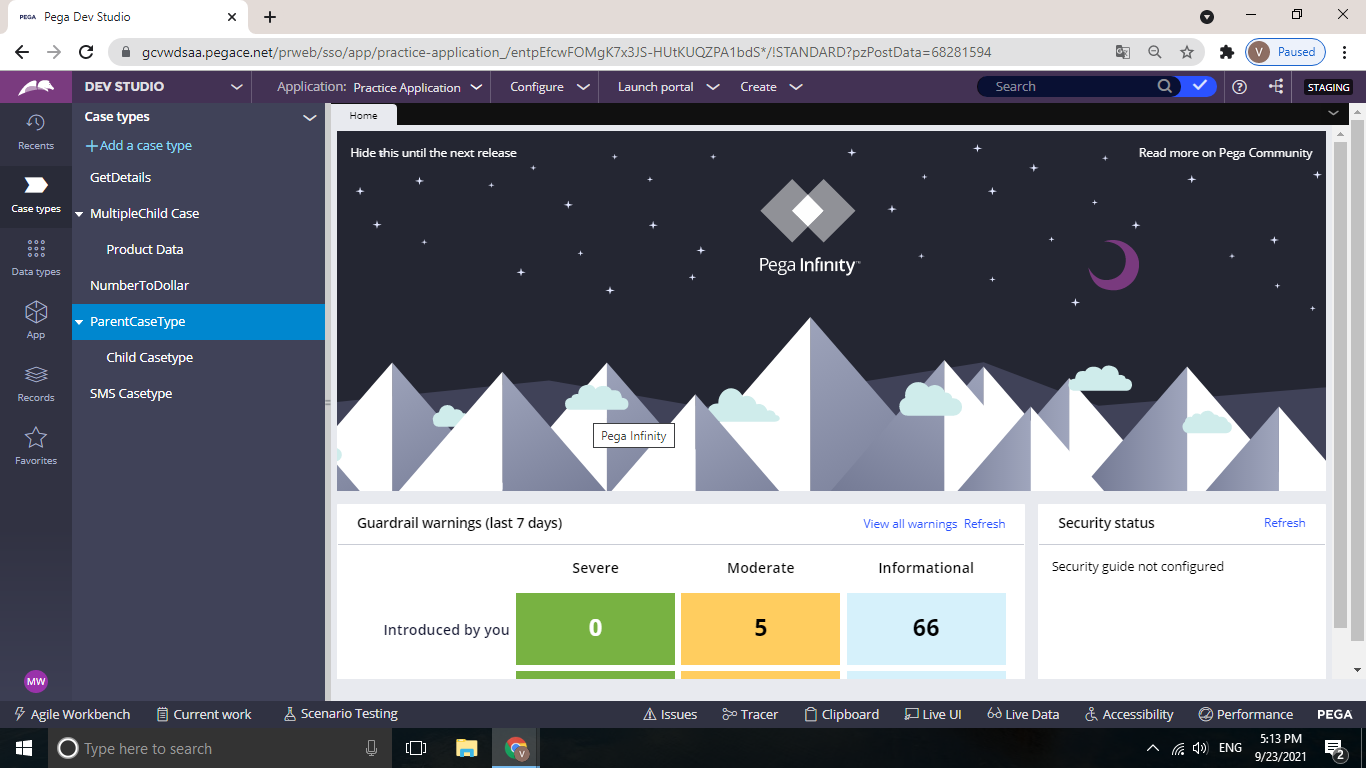Collapse the MultipleChild Case tree node

coord(79,214)
